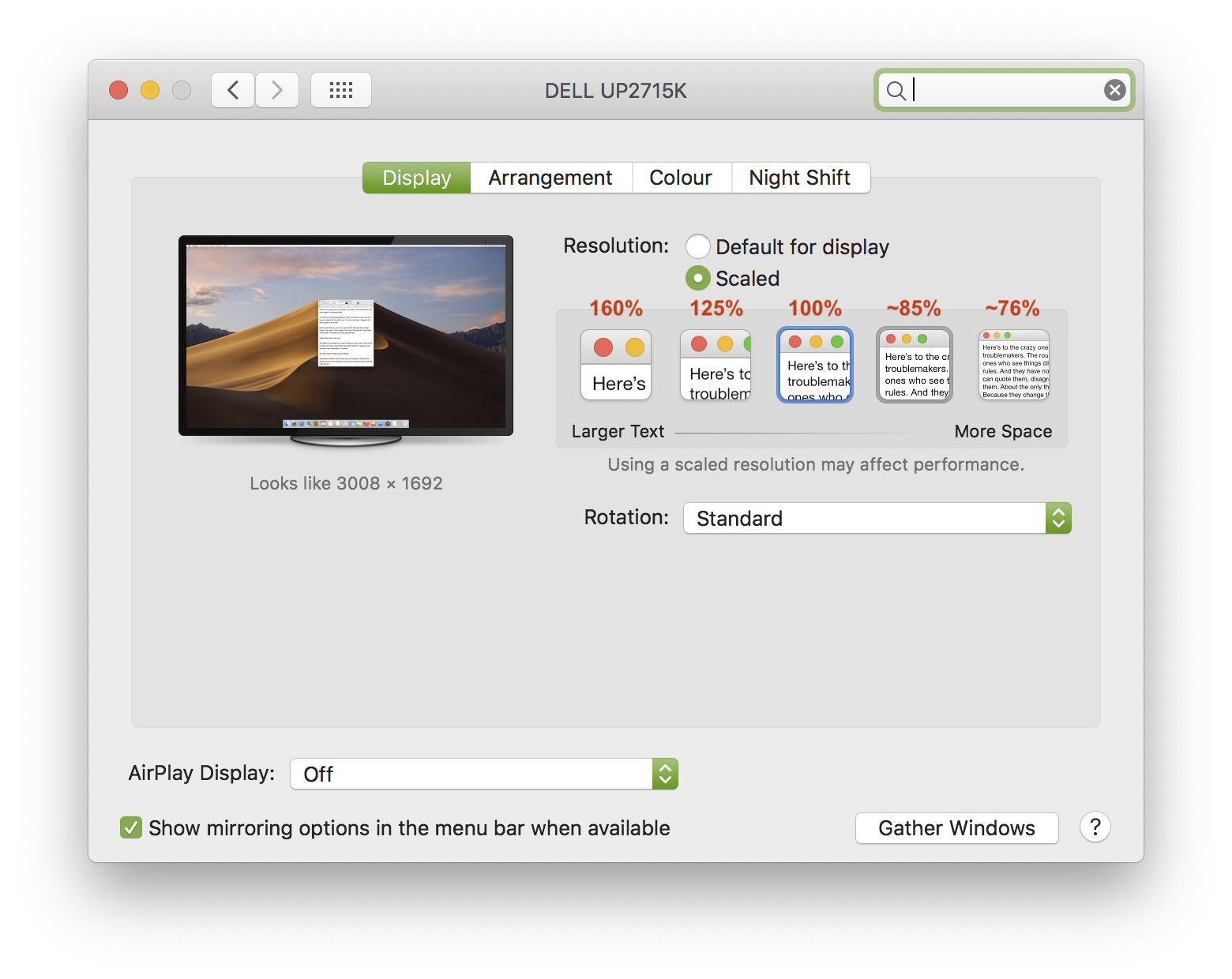The width and height of the screenshot is (1232, 979).
Task: Minimize the window with the yellow button
Action: (150, 90)
